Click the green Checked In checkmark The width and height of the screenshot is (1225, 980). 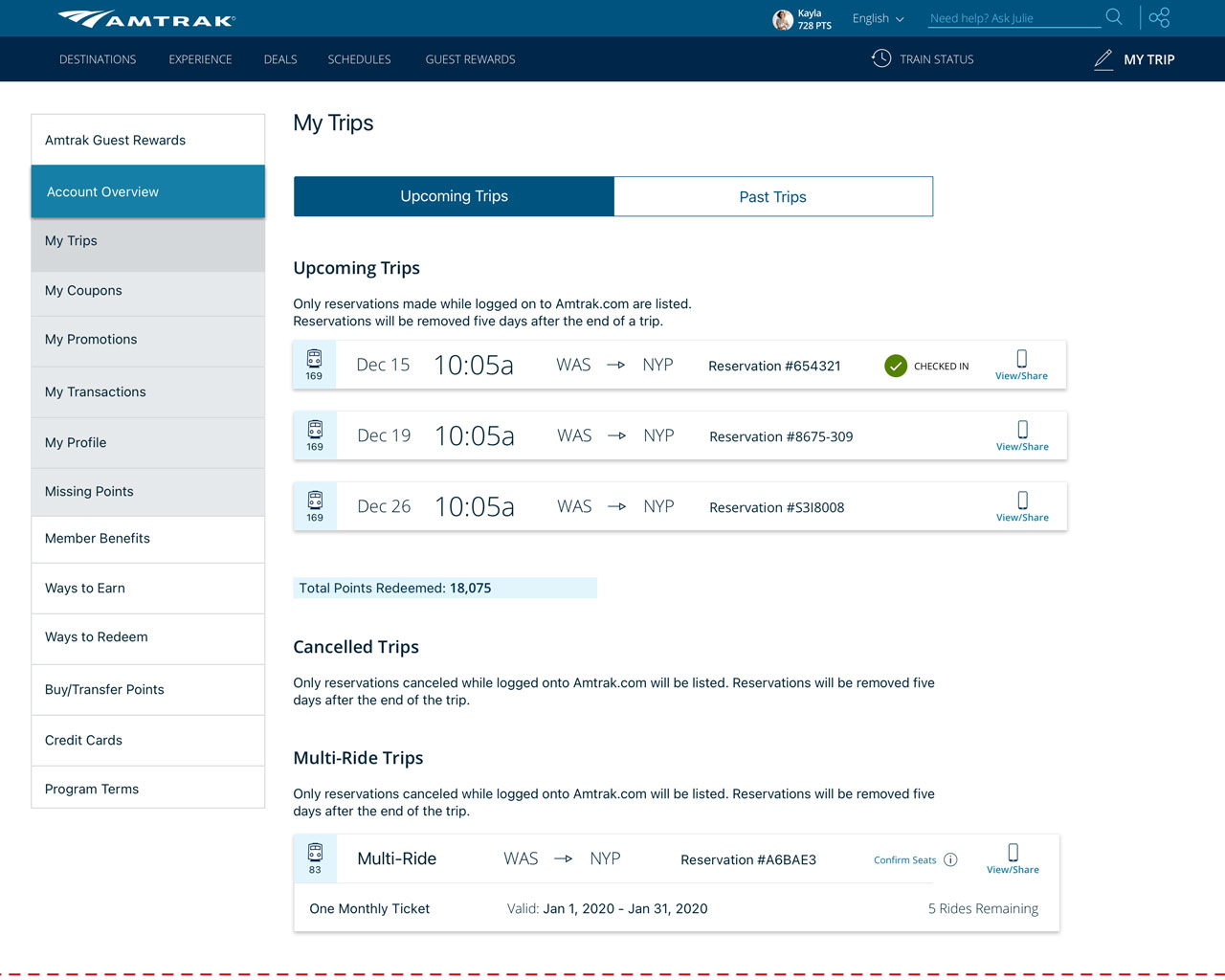(x=896, y=366)
